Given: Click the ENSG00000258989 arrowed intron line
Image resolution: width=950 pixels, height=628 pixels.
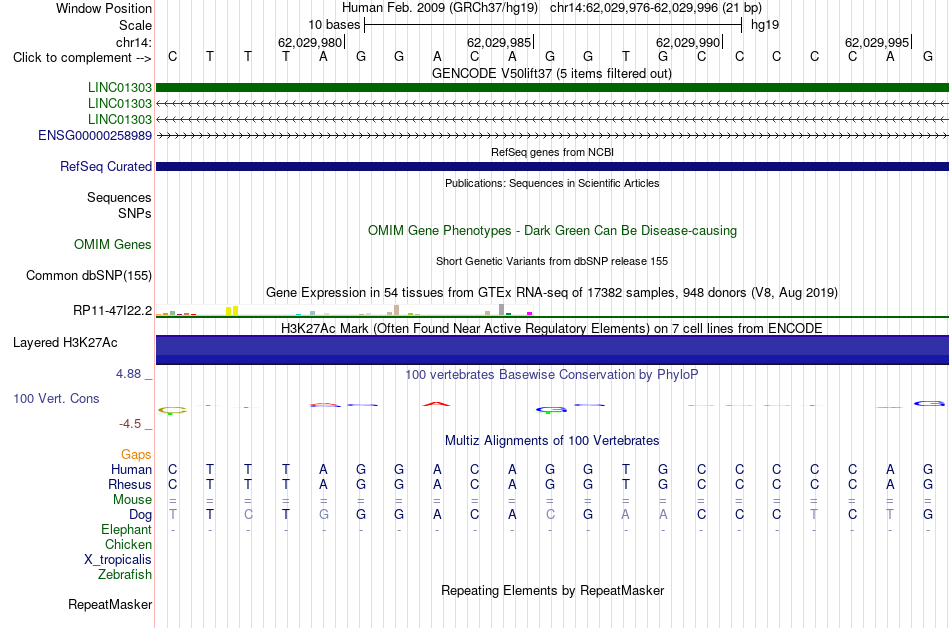Looking at the screenshot, I should tap(553, 136).
